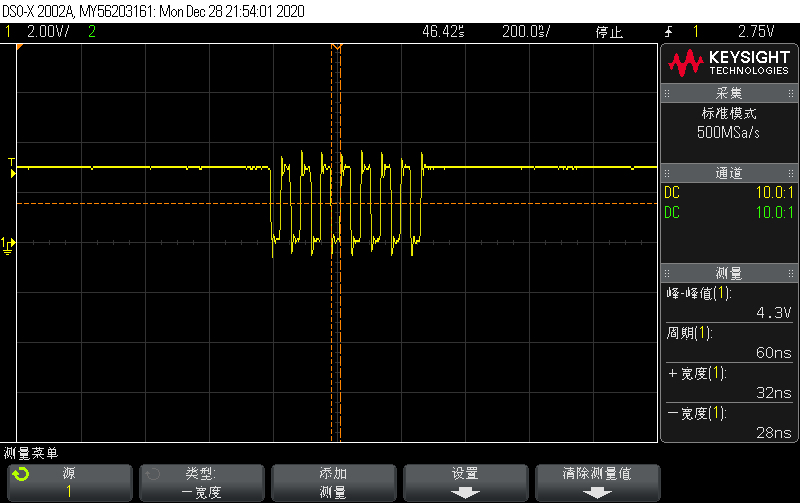Click the trigger level T marker on left edge

click(x=12, y=168)
